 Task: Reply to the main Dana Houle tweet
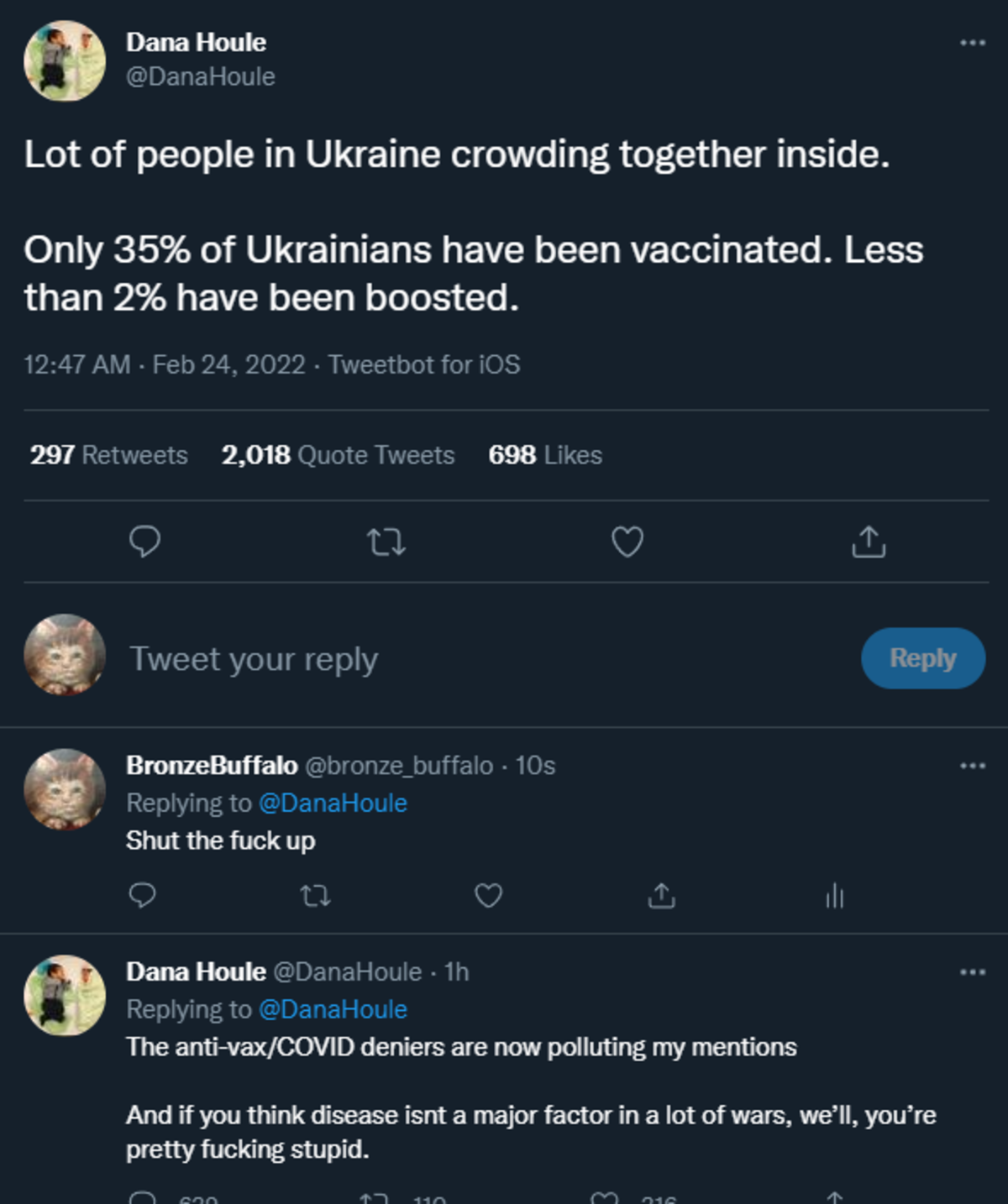[x=144, y=542]
